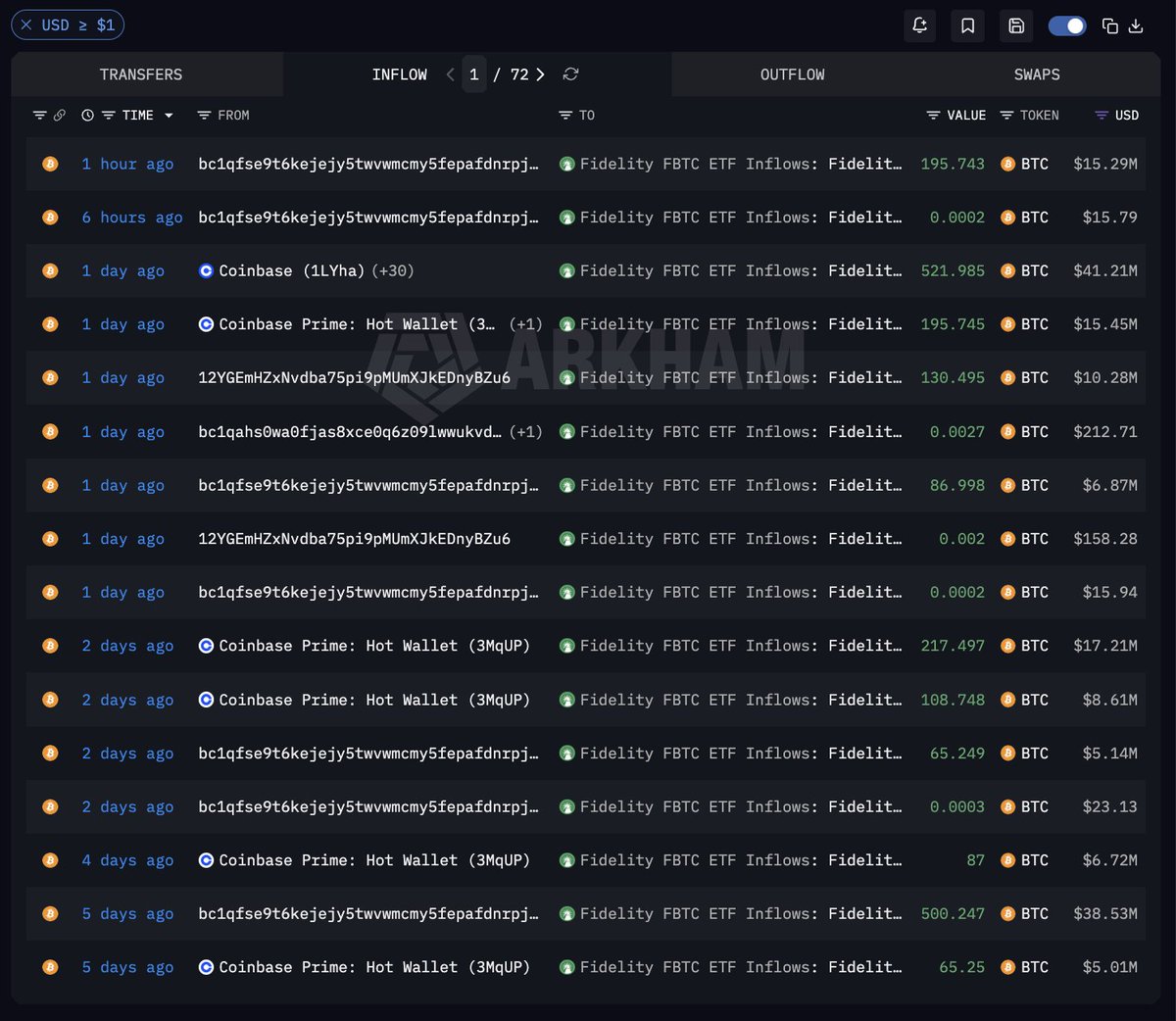1176x1021 pixels.
Task: Click the 500.247 value
Action: [953, 913]
